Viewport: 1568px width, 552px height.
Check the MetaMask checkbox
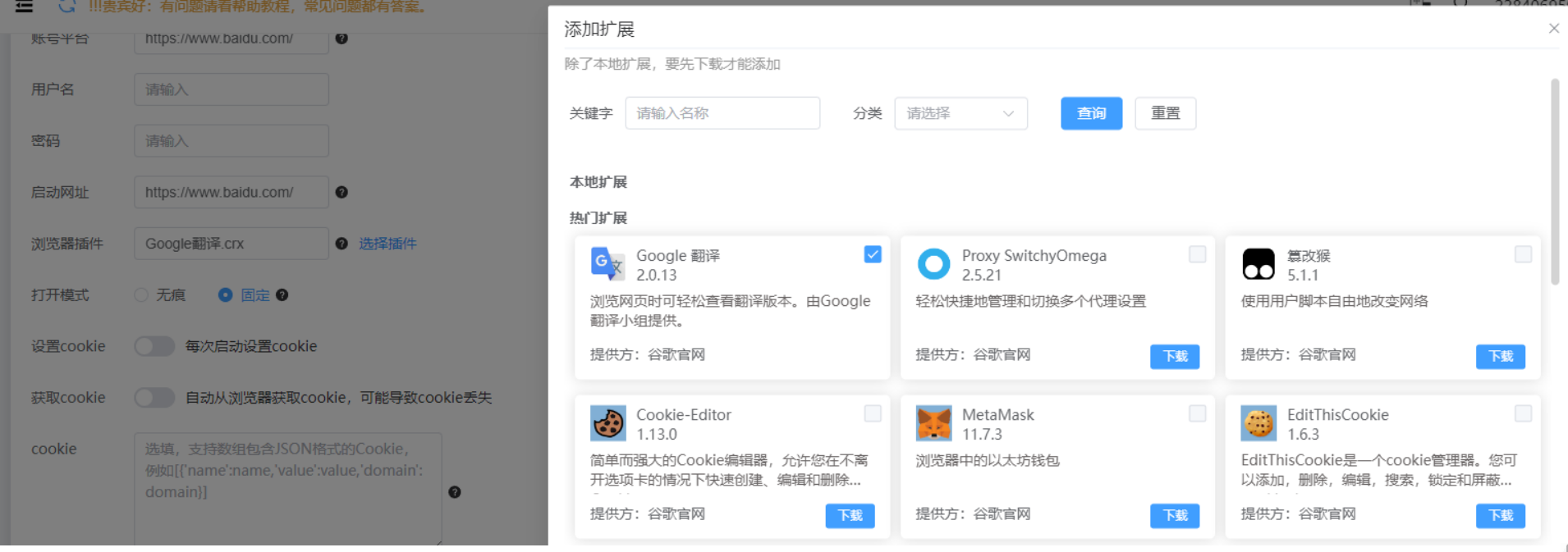tap(1198, 413)
